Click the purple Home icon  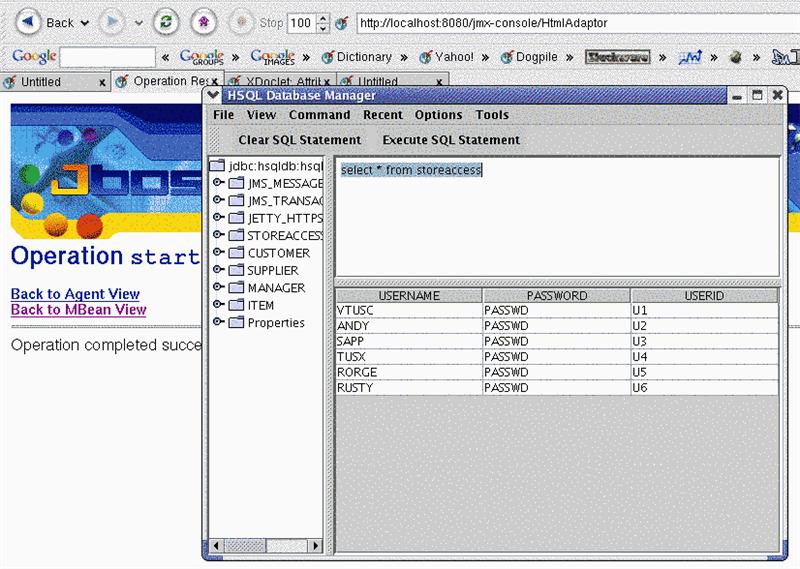(x=204, y=21)
